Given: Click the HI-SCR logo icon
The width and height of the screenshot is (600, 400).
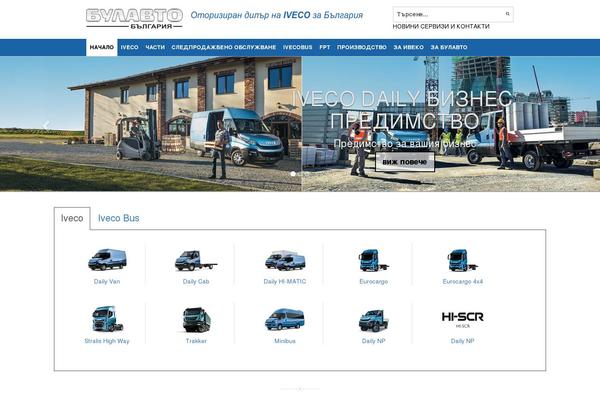Looking at the screenshot, I should pyautogui.click(x=462, y=319).
